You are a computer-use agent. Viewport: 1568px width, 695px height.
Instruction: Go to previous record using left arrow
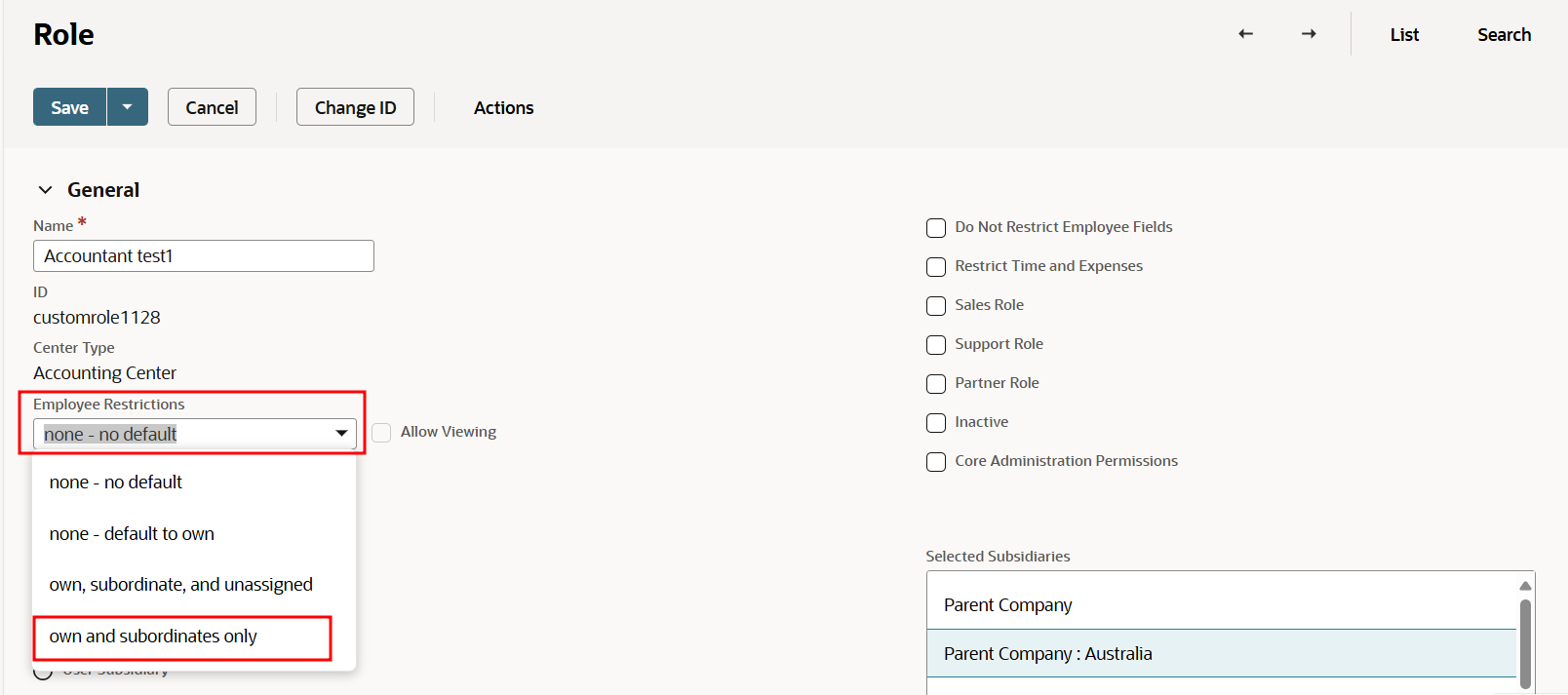coord(1245,34)
